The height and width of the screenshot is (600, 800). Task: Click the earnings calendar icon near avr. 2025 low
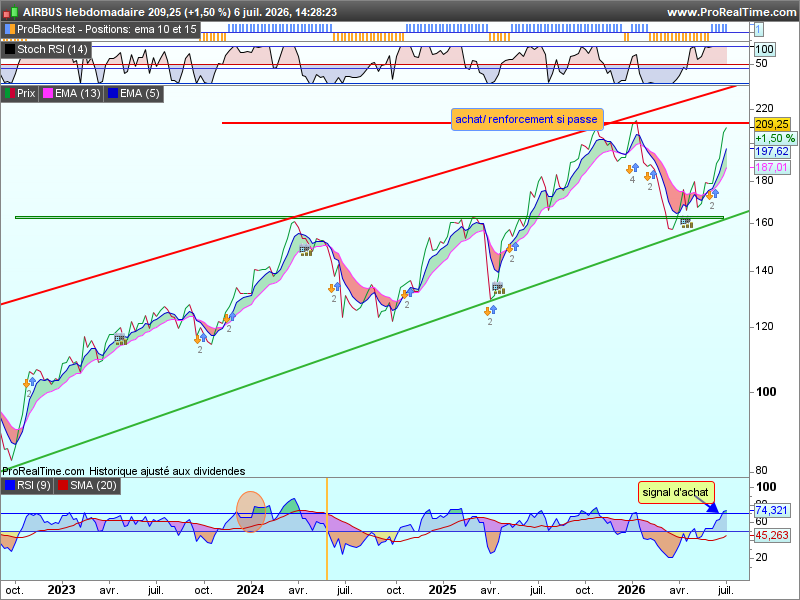pyautogui.click(x=498, y=289)
